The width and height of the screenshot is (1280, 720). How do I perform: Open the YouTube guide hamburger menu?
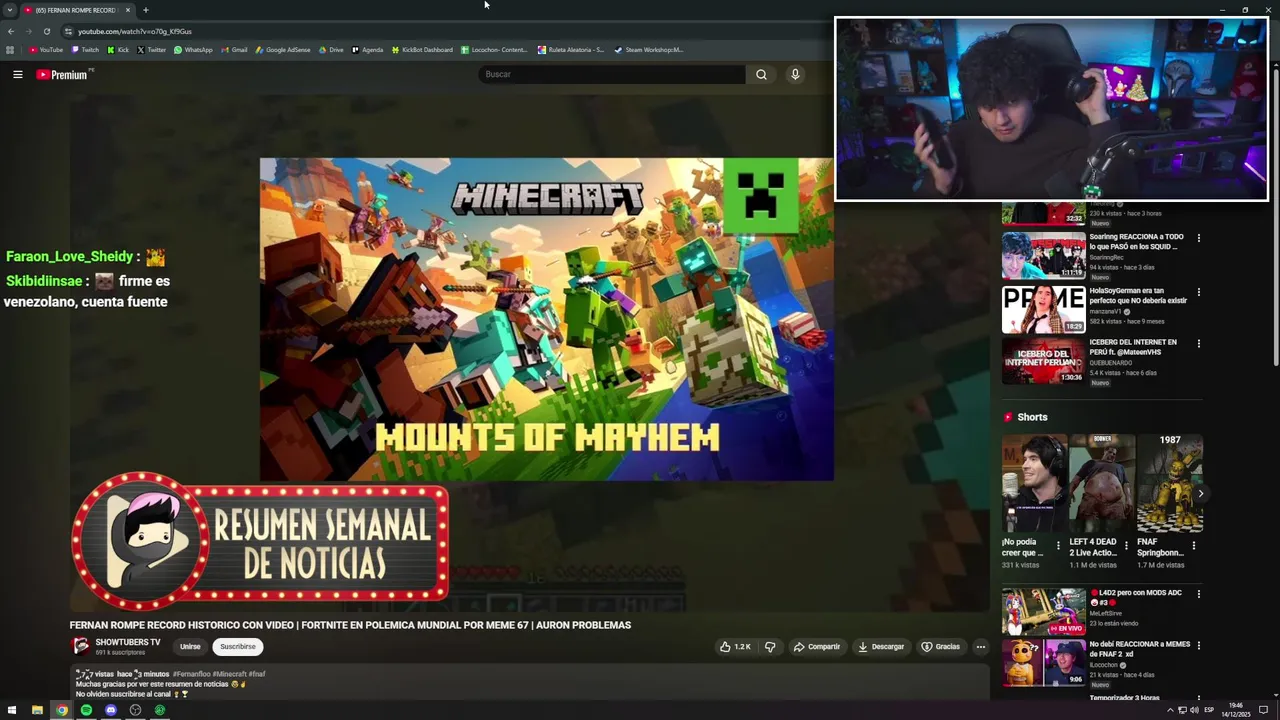(17, 74)
